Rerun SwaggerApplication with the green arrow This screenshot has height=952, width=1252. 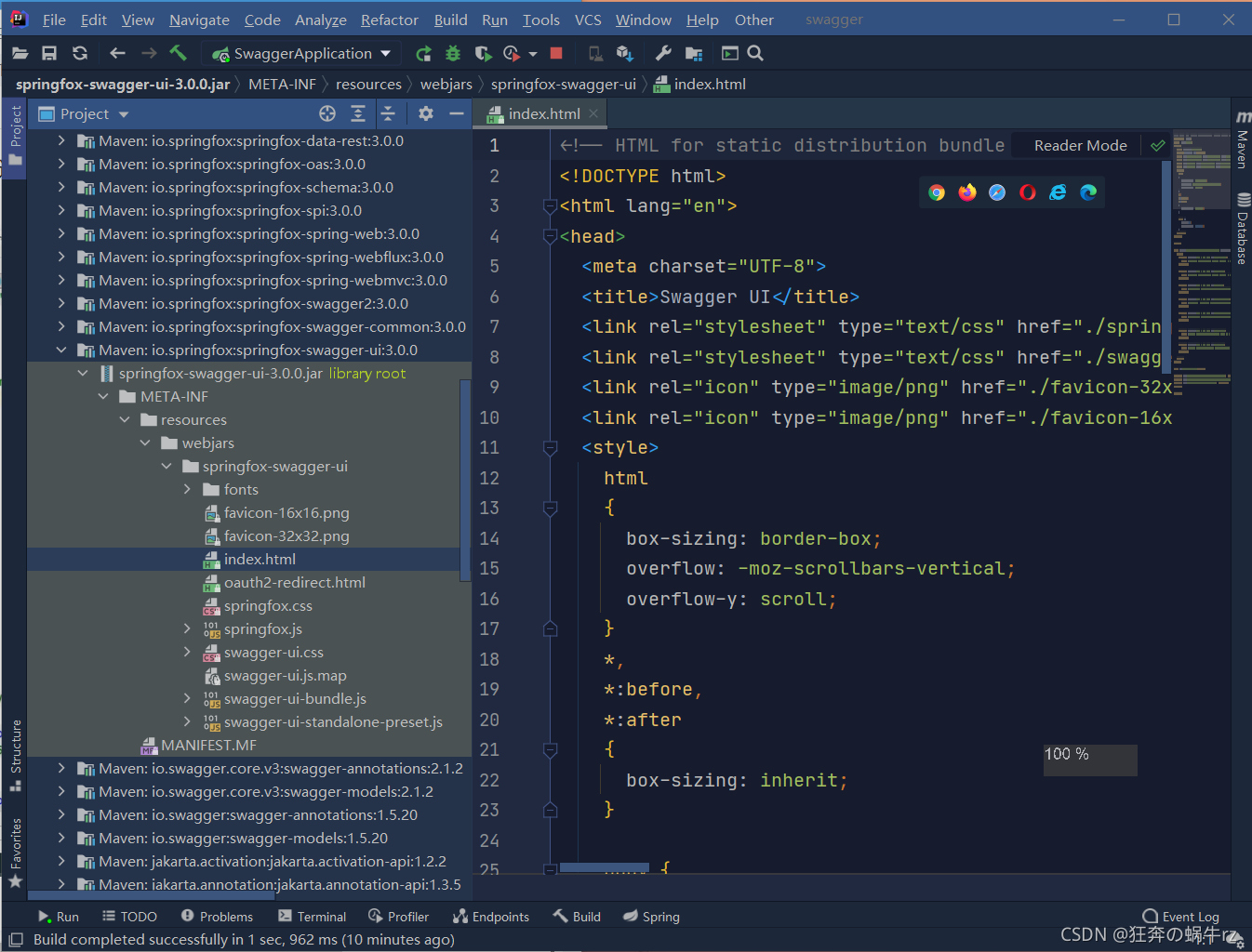423,54
